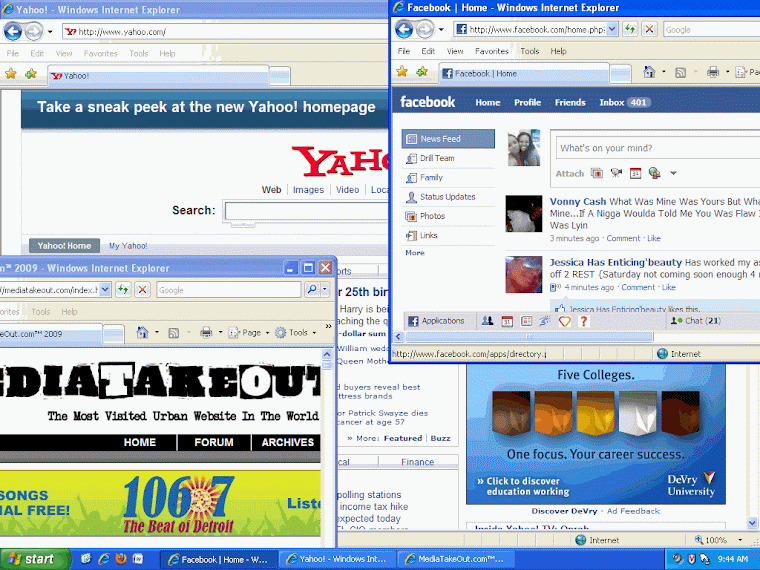Open Facebook address bar dropdown
The image size is (760, 570).
[x=612, y=30]
